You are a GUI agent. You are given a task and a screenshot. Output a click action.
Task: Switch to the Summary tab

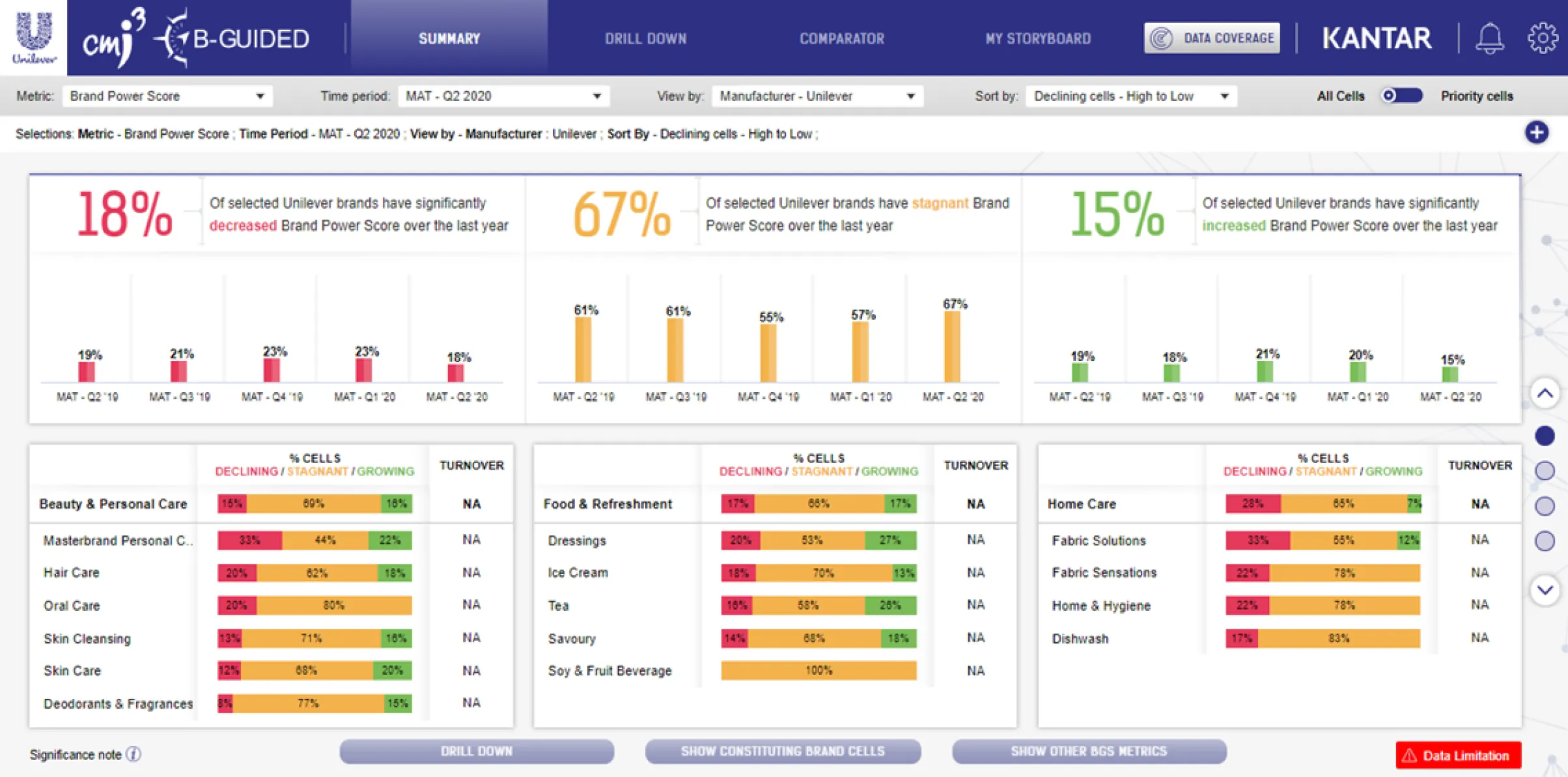[449, 38]
